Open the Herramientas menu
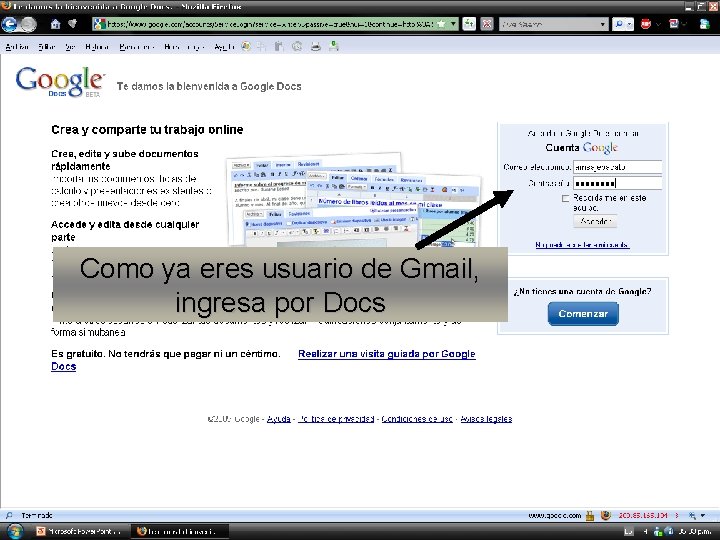 pos(184,46)
